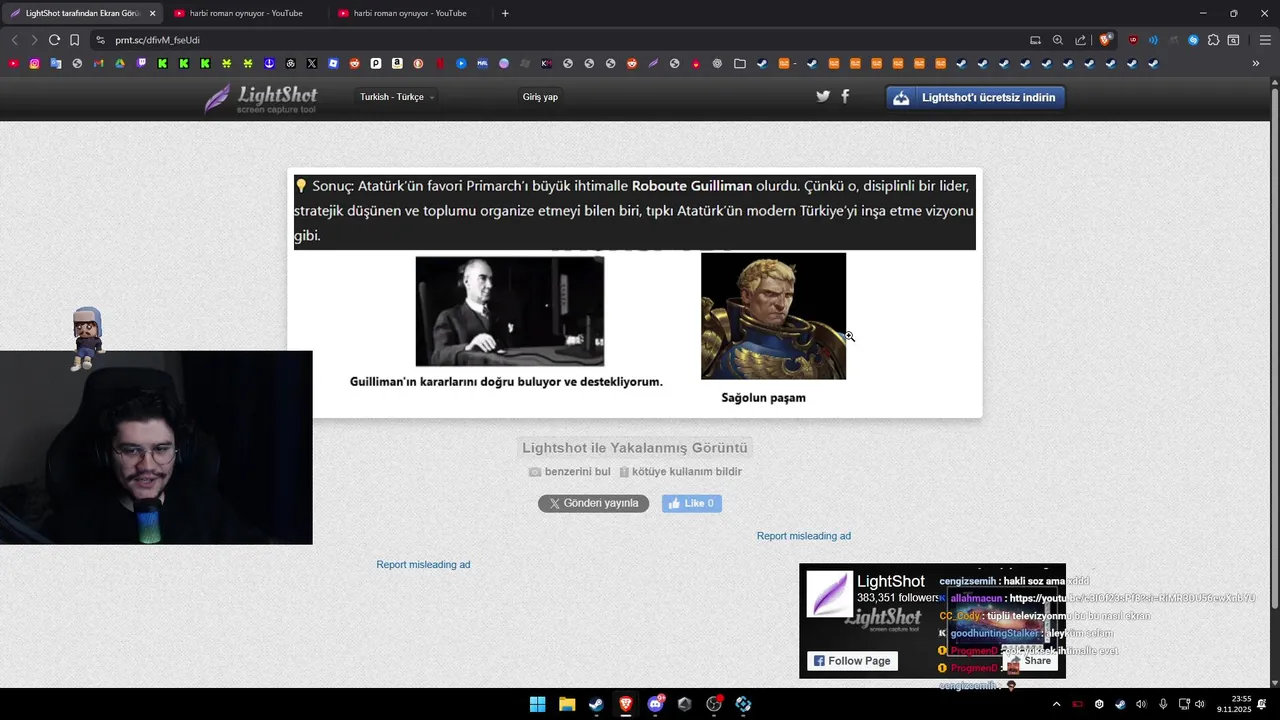
Task: Click the Share button in widget
Action: 1029,661
